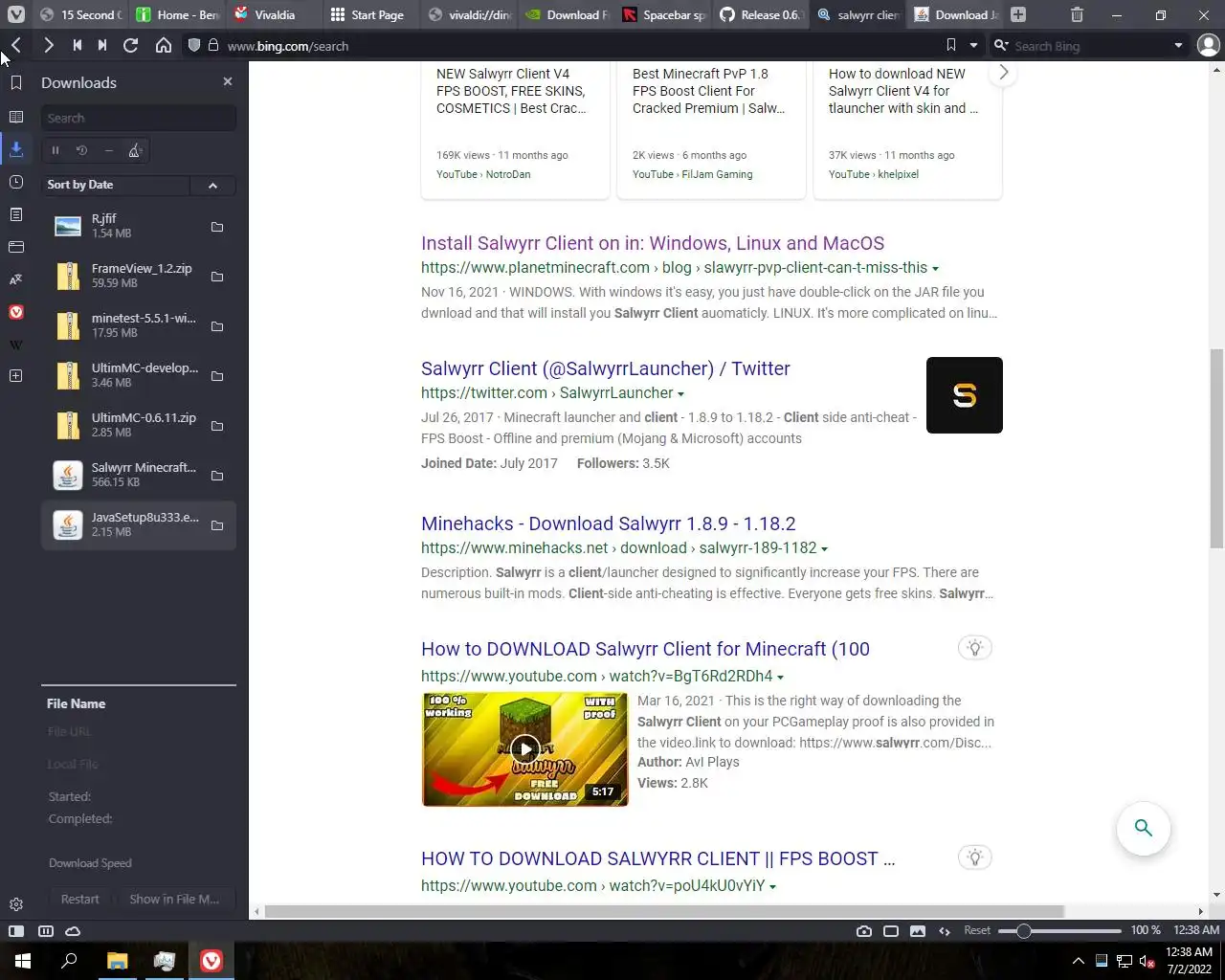Open the Vivaldi web panel in sidebar
The height and width of the screenshot is (980, 1225).
(16, 312)
